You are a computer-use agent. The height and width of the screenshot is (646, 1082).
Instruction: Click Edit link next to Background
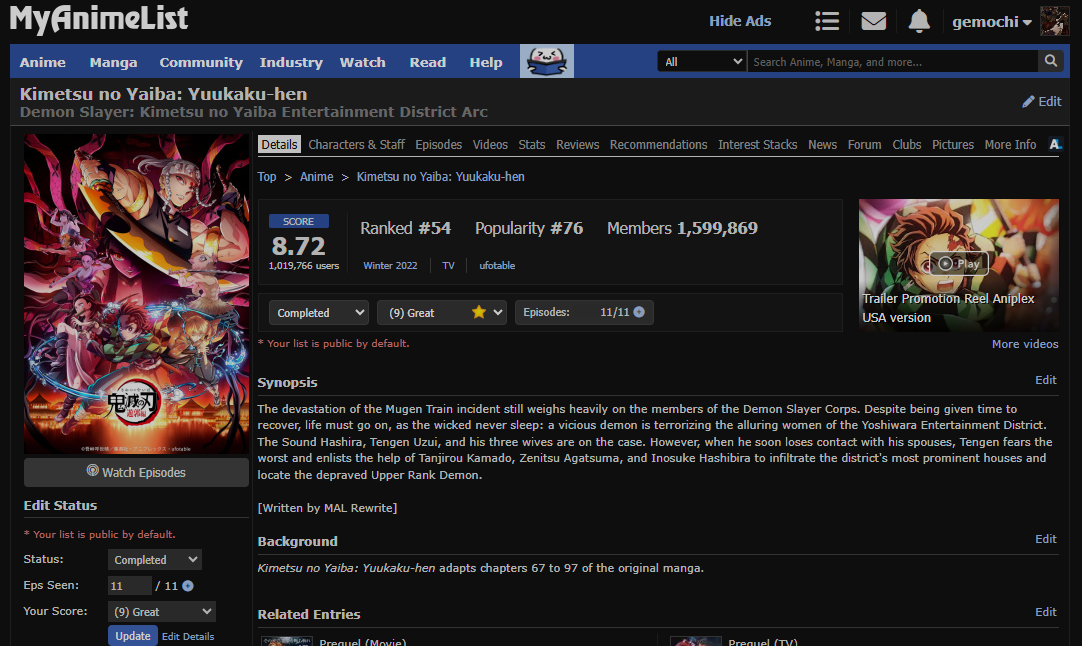tap(1045, 538)
